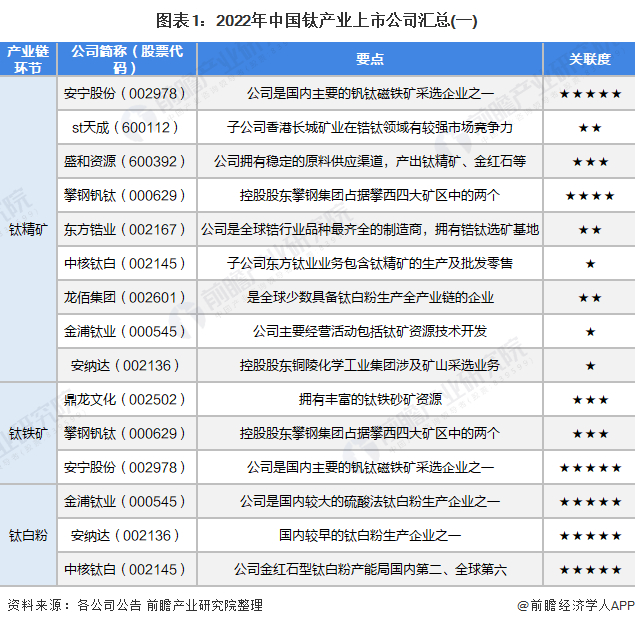Click st天成(600112) company cell
This screenshot has height=626, width=635.
[x=125, y=128]
